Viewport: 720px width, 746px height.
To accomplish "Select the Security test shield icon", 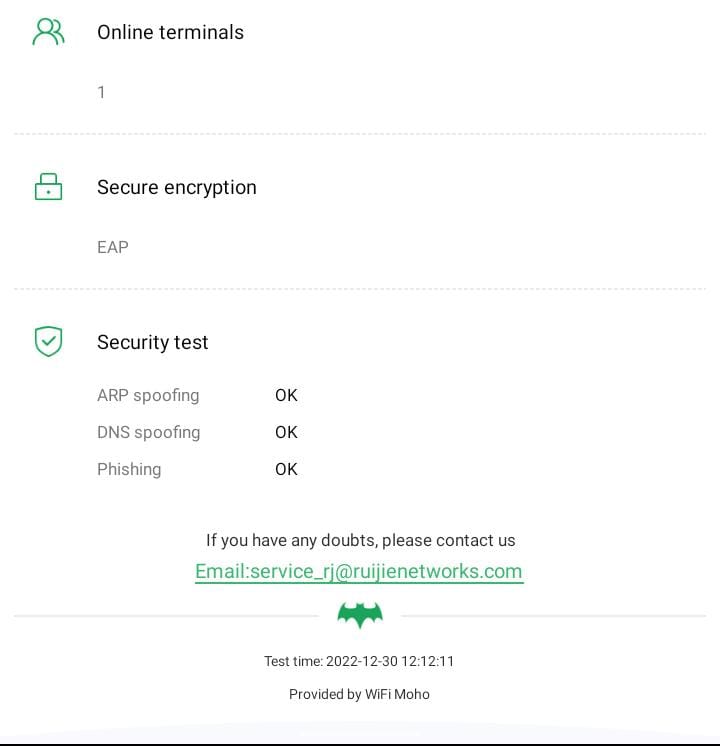I will [x=48, y=342].
